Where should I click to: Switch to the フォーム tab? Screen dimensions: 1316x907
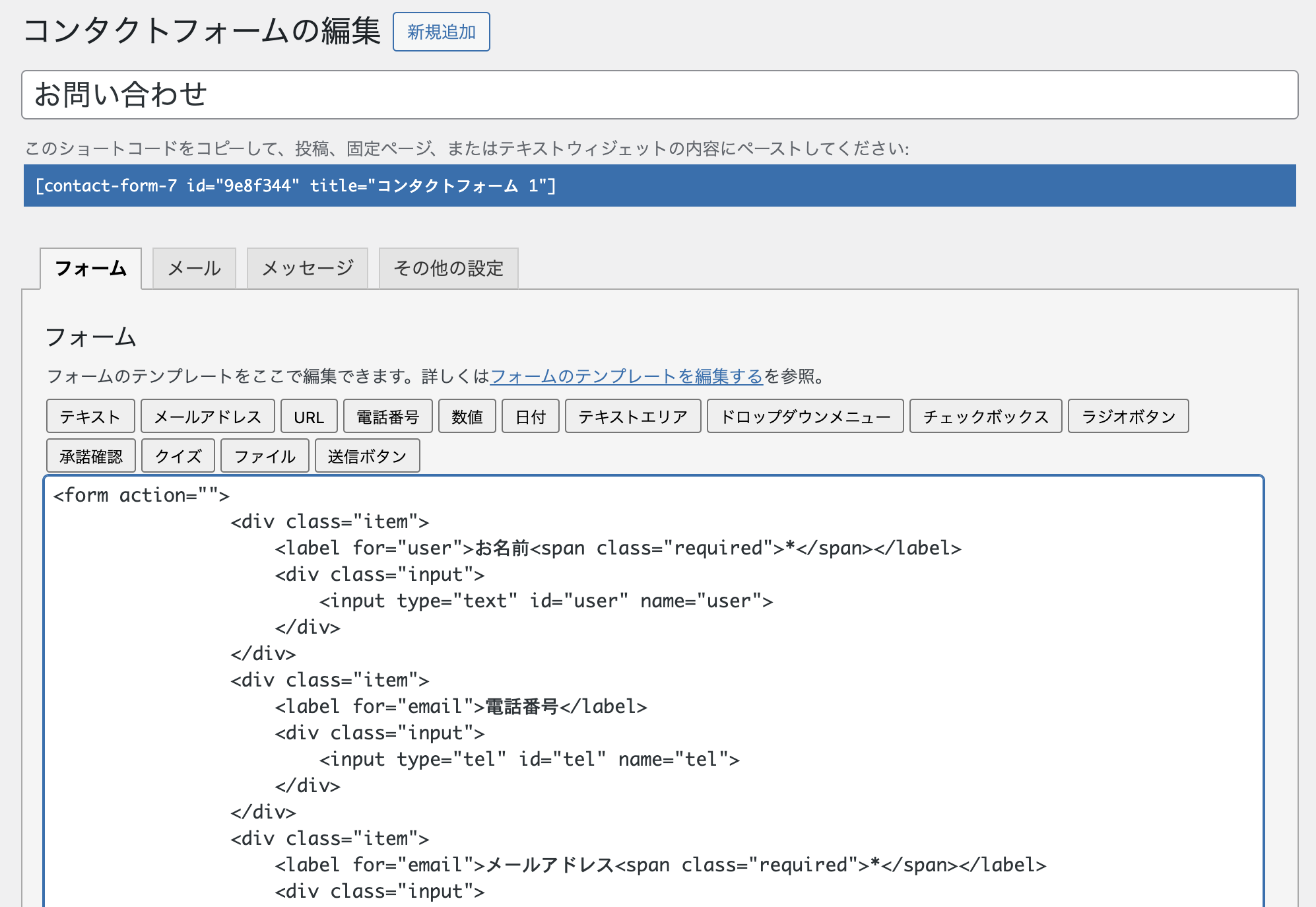[91, 269]
